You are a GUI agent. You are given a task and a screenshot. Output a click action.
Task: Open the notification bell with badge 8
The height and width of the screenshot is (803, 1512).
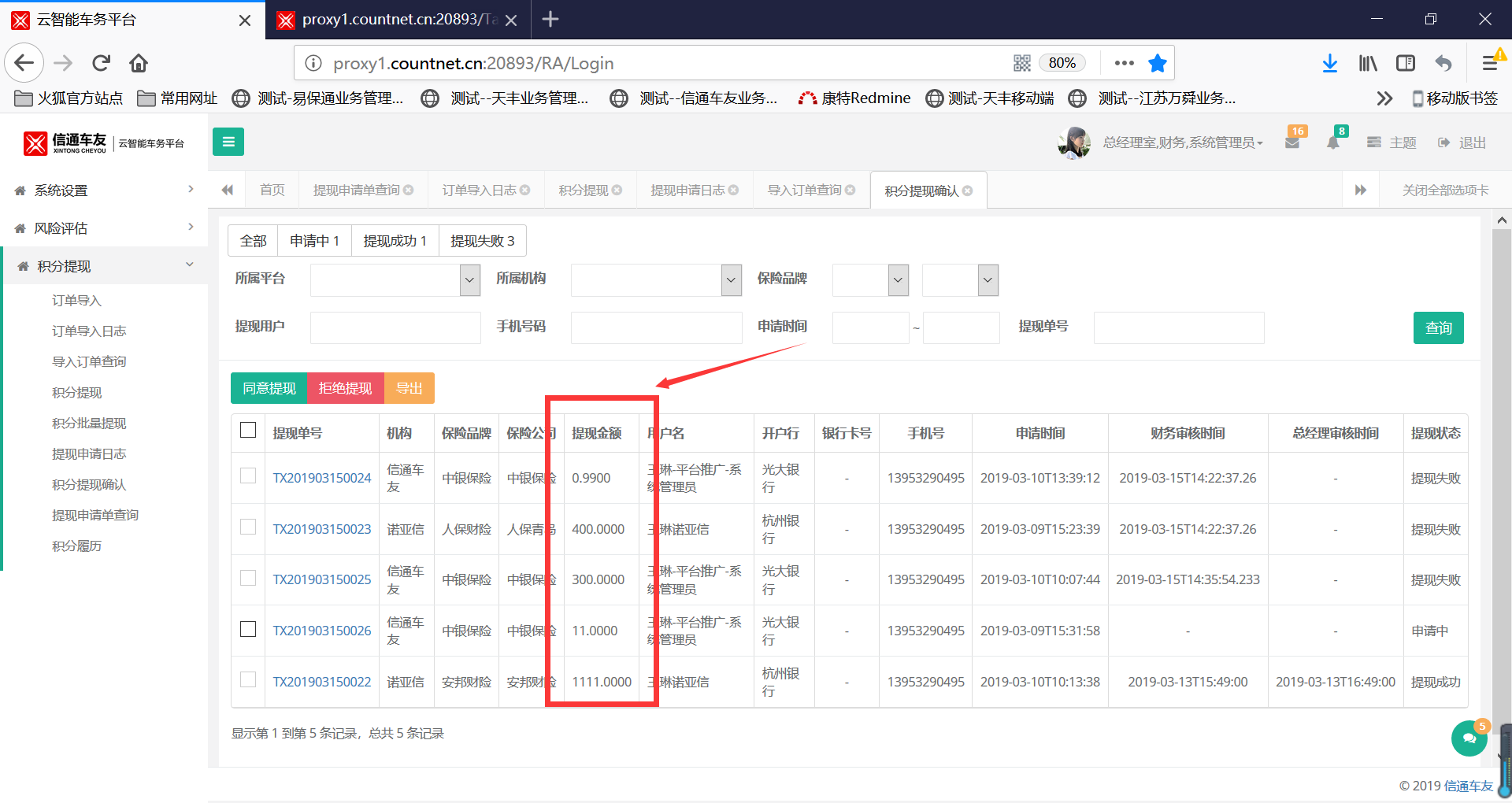pyautogui.click(x=1333, y=142)
